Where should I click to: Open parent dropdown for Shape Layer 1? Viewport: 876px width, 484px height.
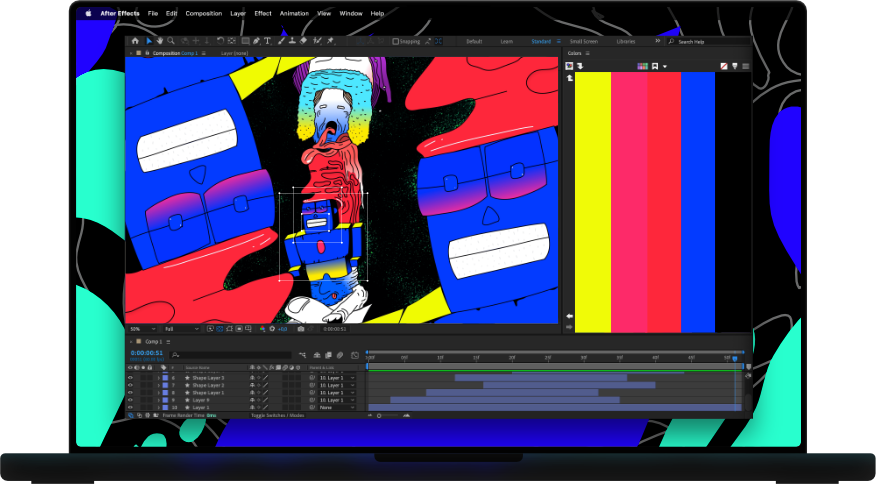(337, 392)
